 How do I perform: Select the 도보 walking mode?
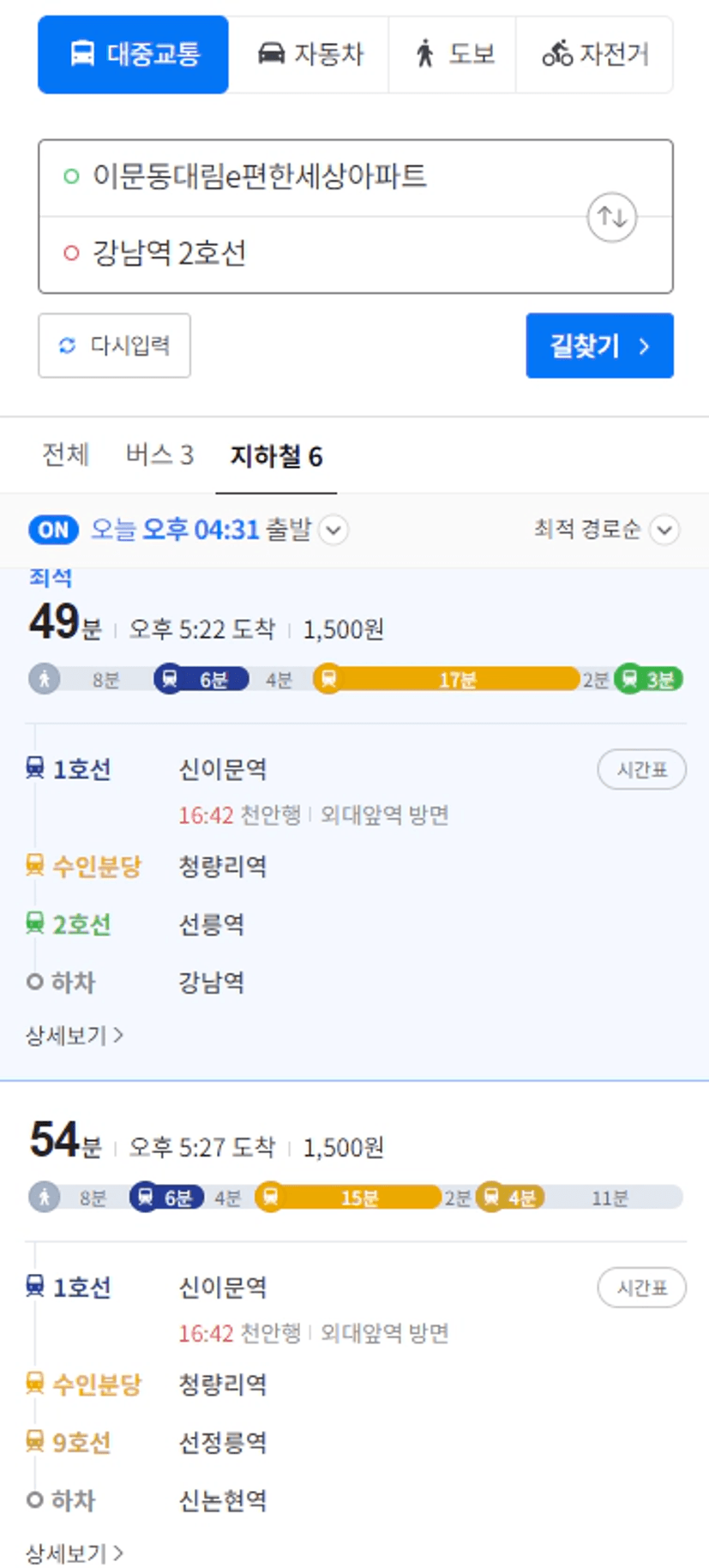coord(453,54)
